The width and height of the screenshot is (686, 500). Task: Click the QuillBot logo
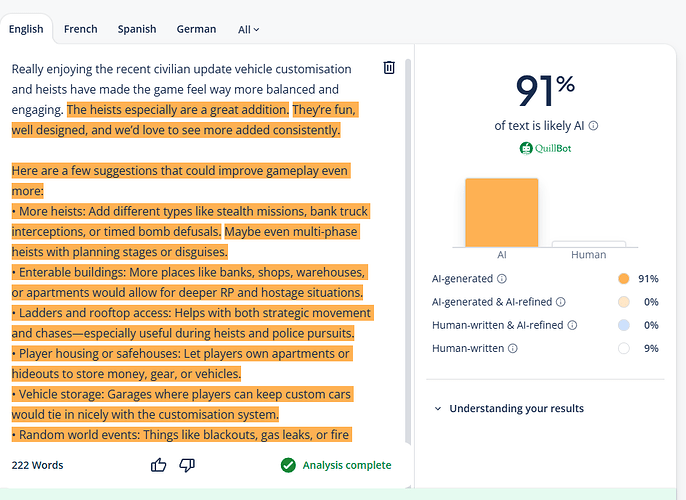tap(545, 148)
